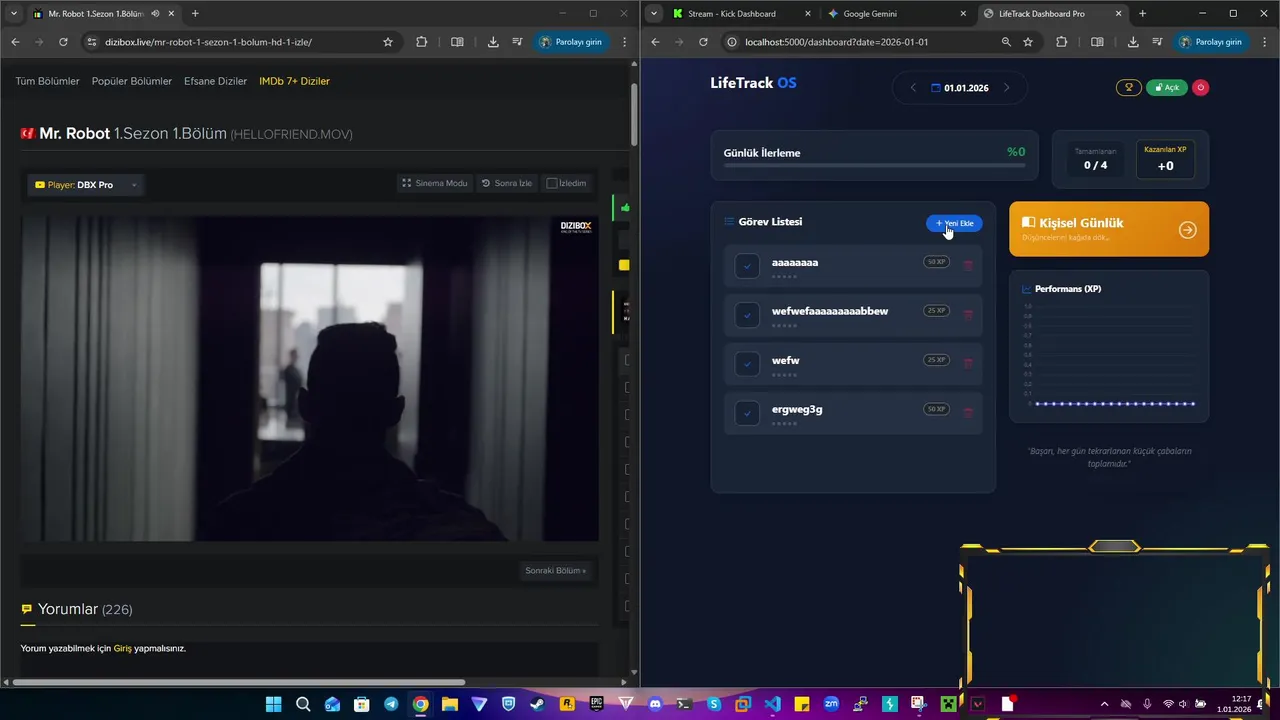Check off the ergweg3g task
This screenshot has height=720, width=1280.
(x=747, y=413)
